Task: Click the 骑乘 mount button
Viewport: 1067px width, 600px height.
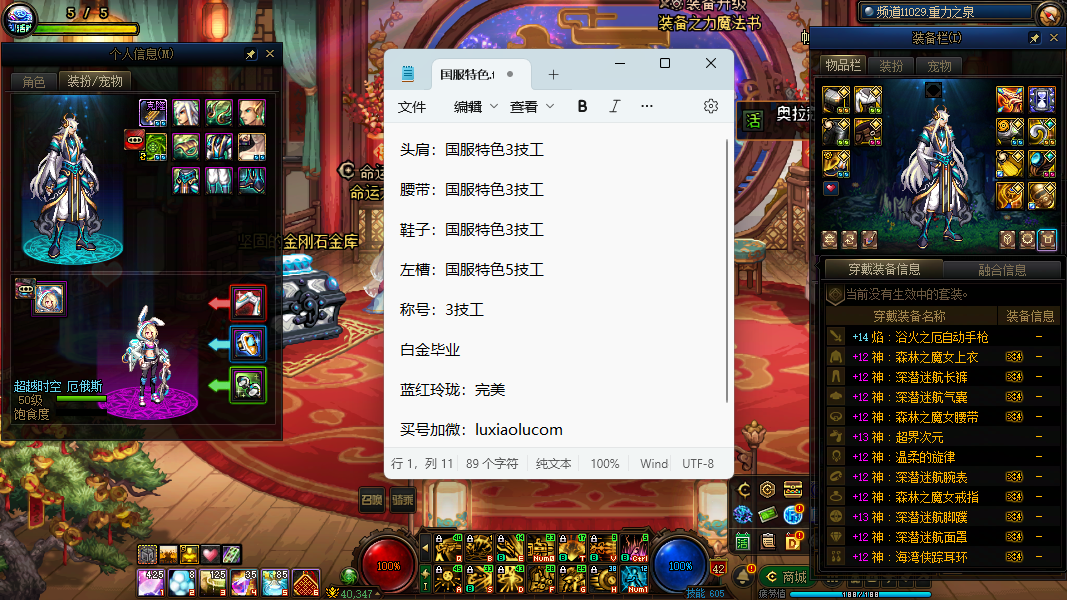Action: (403, 500)
